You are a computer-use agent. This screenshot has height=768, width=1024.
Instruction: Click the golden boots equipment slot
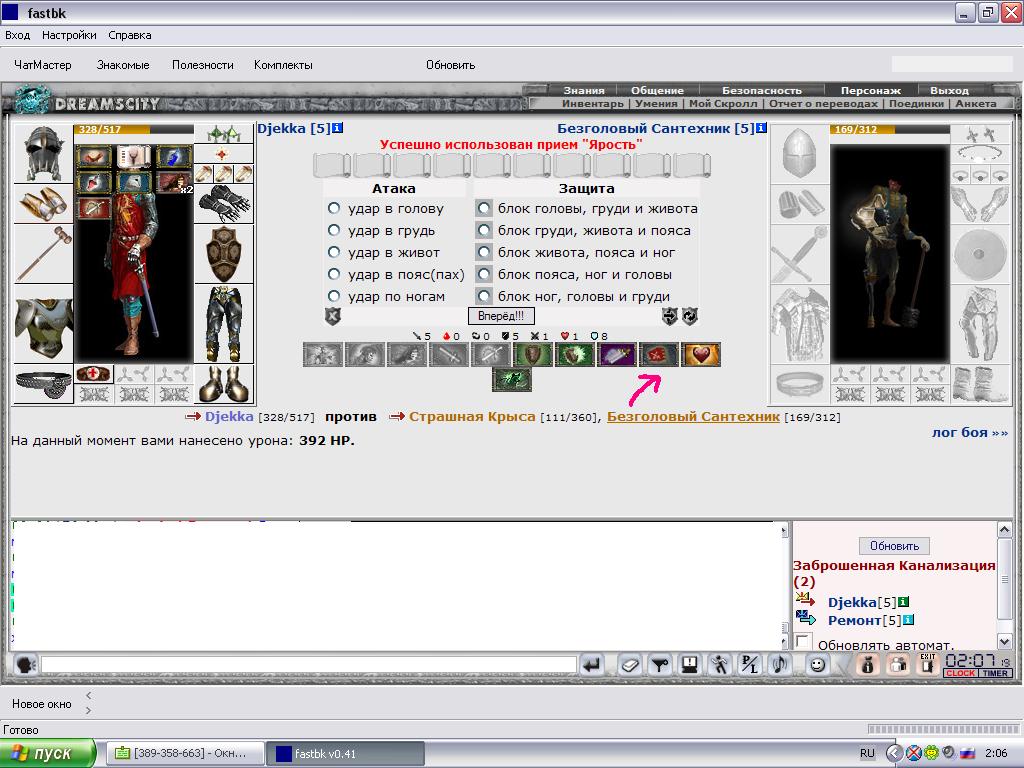coord(224,384)
